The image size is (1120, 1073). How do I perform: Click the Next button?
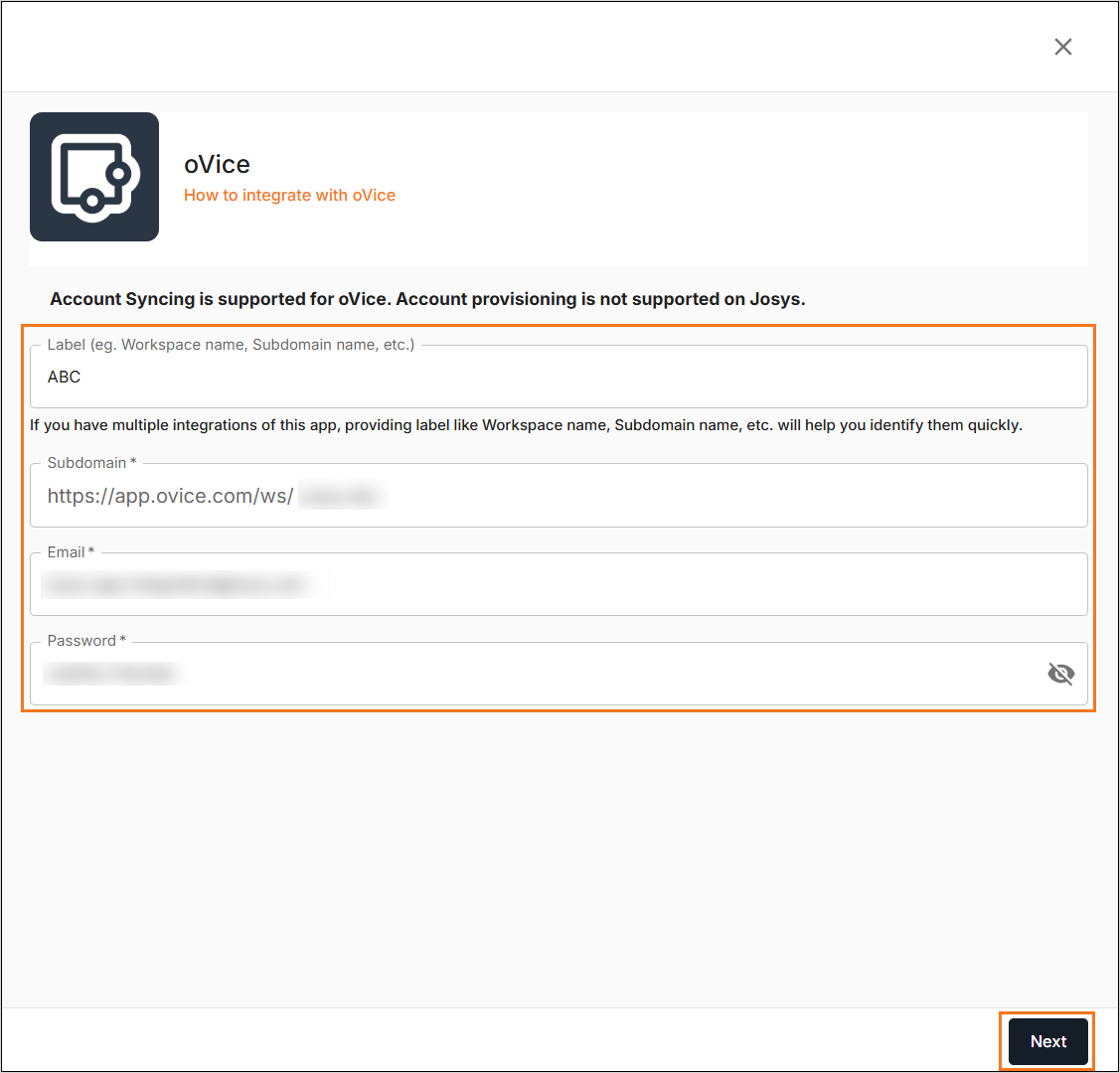1047,1041
